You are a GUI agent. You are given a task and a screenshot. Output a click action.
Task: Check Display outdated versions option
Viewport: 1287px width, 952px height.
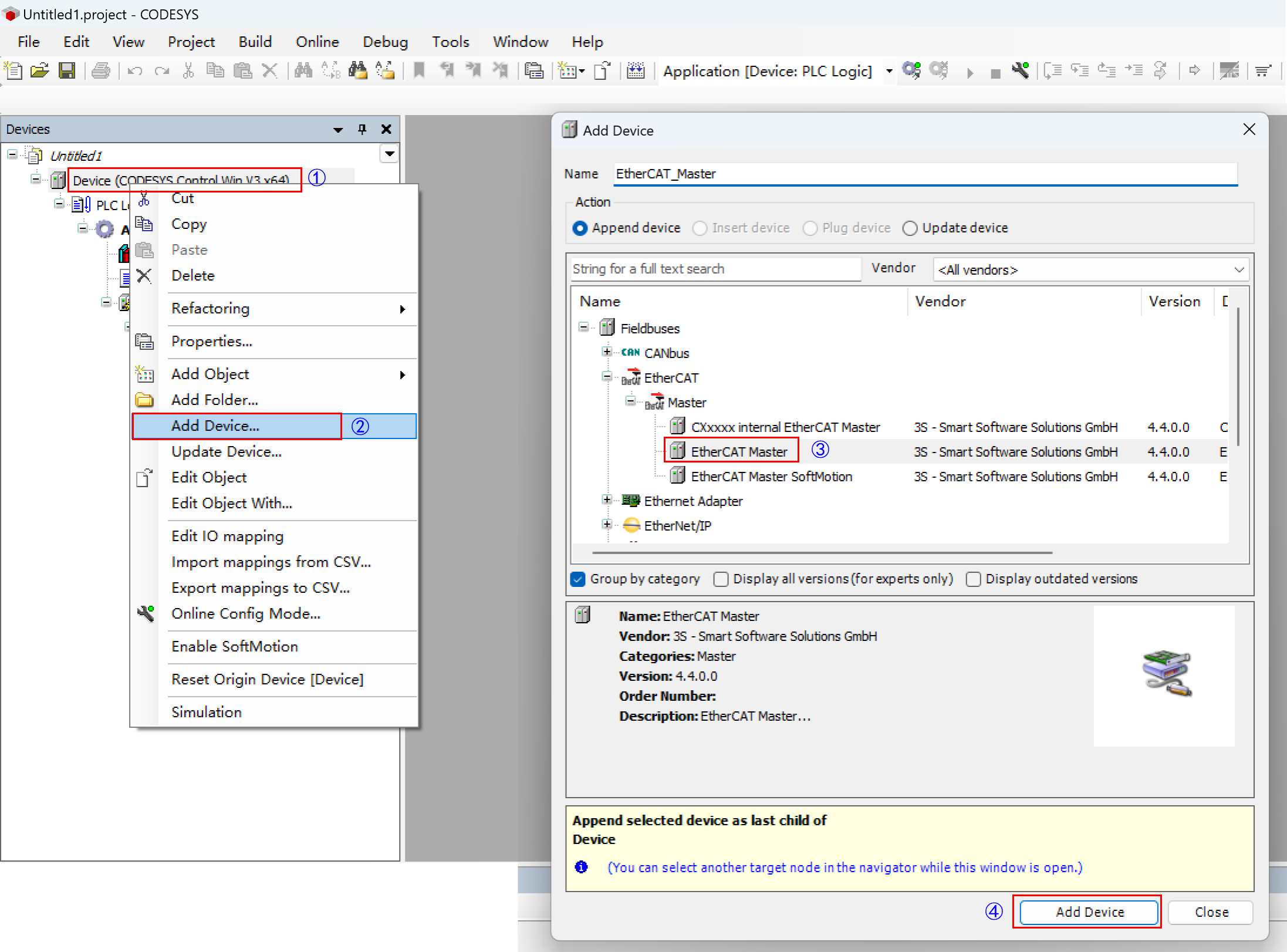point(973,579)
